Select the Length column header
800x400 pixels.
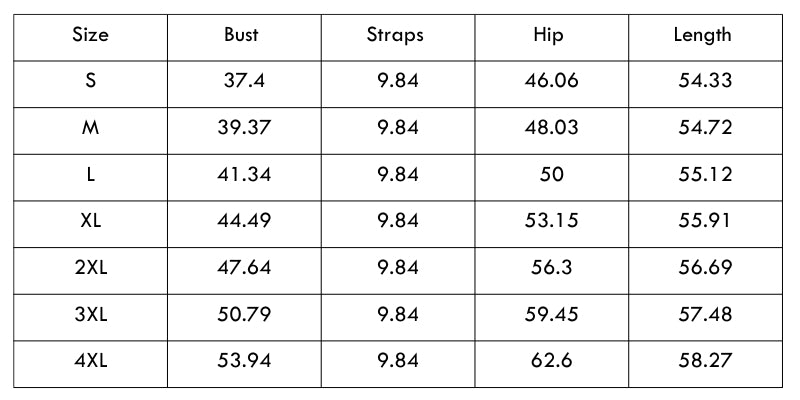pos(702,35)
